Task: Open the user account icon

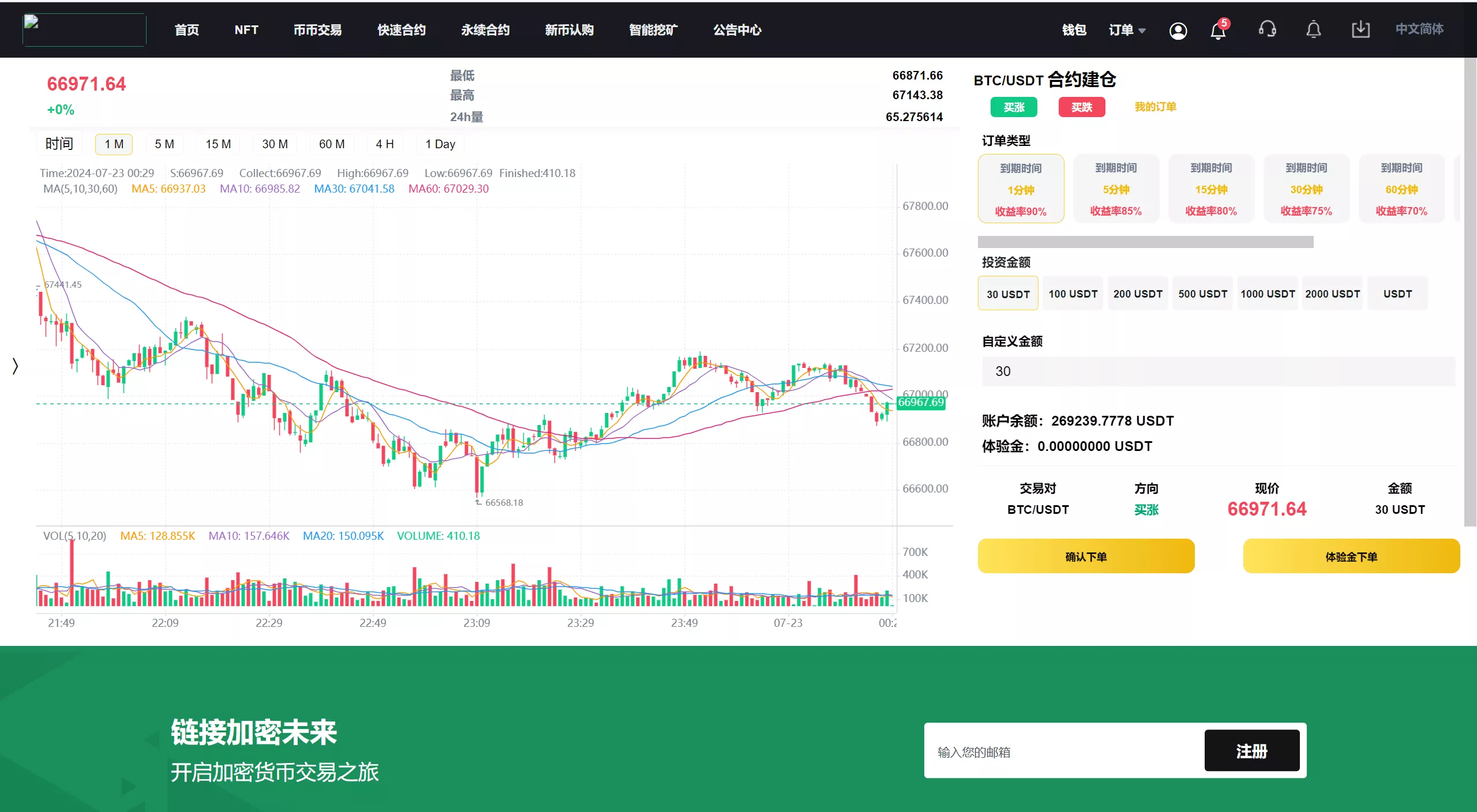Action: [1178, 29]
